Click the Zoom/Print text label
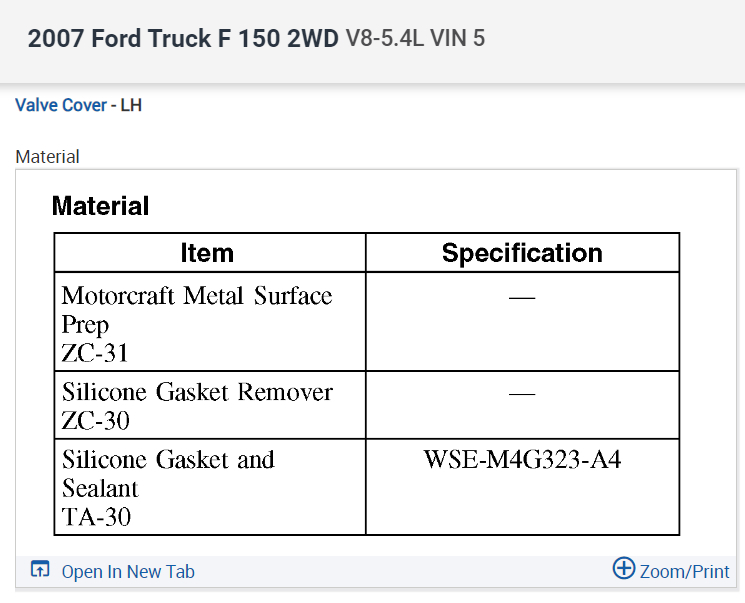The width and height of the screenshot is (745, 603). tap(684, 572)
